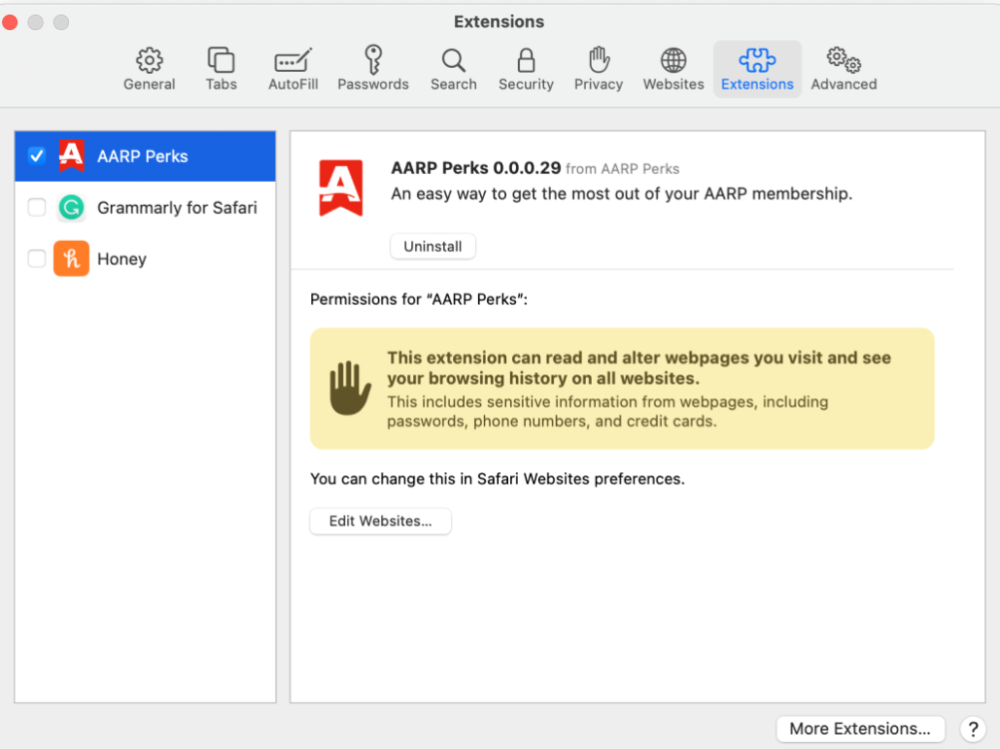Click the AARP Perks logo thumbnail
The width and height of the screenshot is (1000, 749).
(x=341, y=186)
